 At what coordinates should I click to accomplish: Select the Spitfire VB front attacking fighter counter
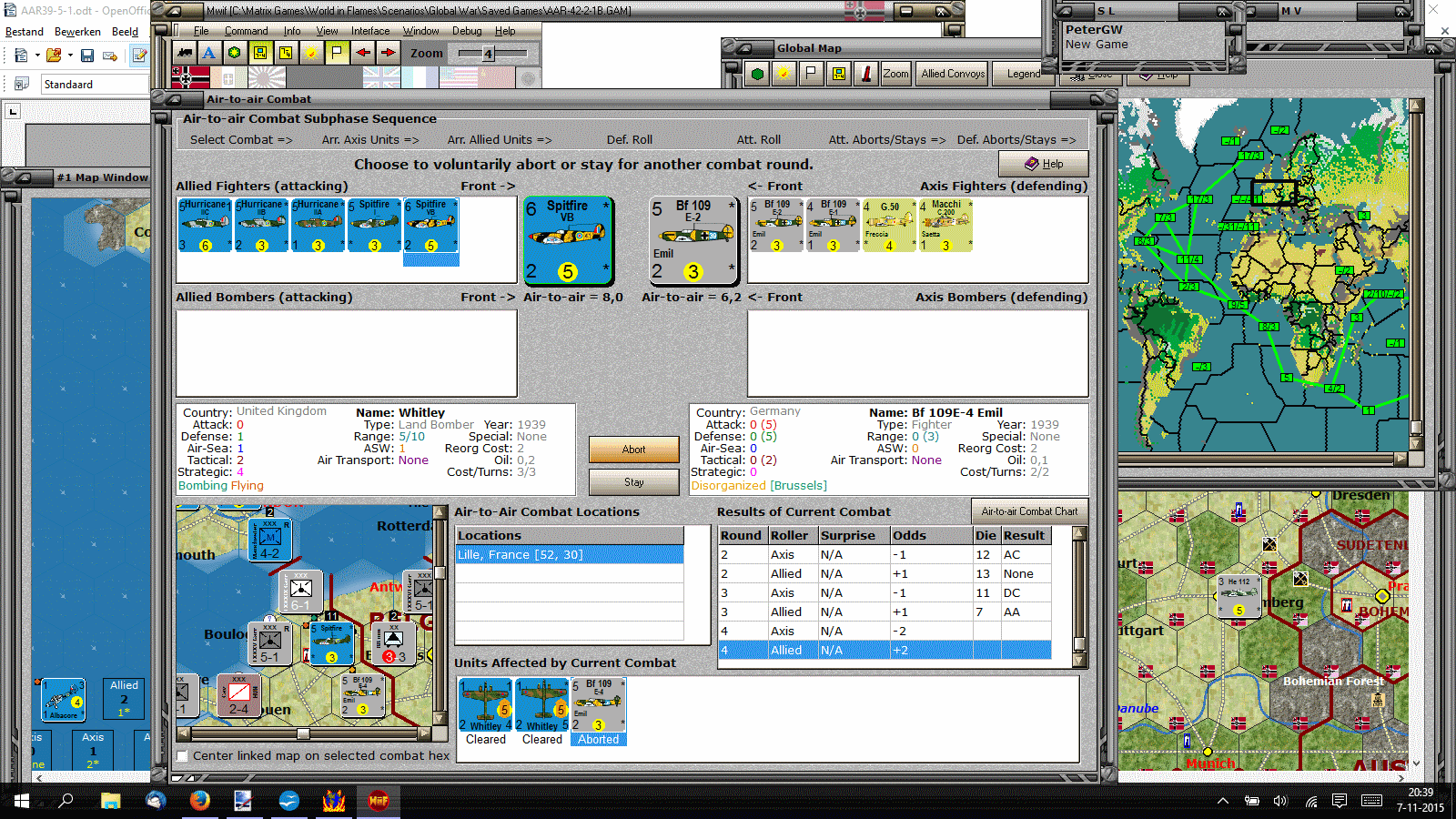coord(568,240)
